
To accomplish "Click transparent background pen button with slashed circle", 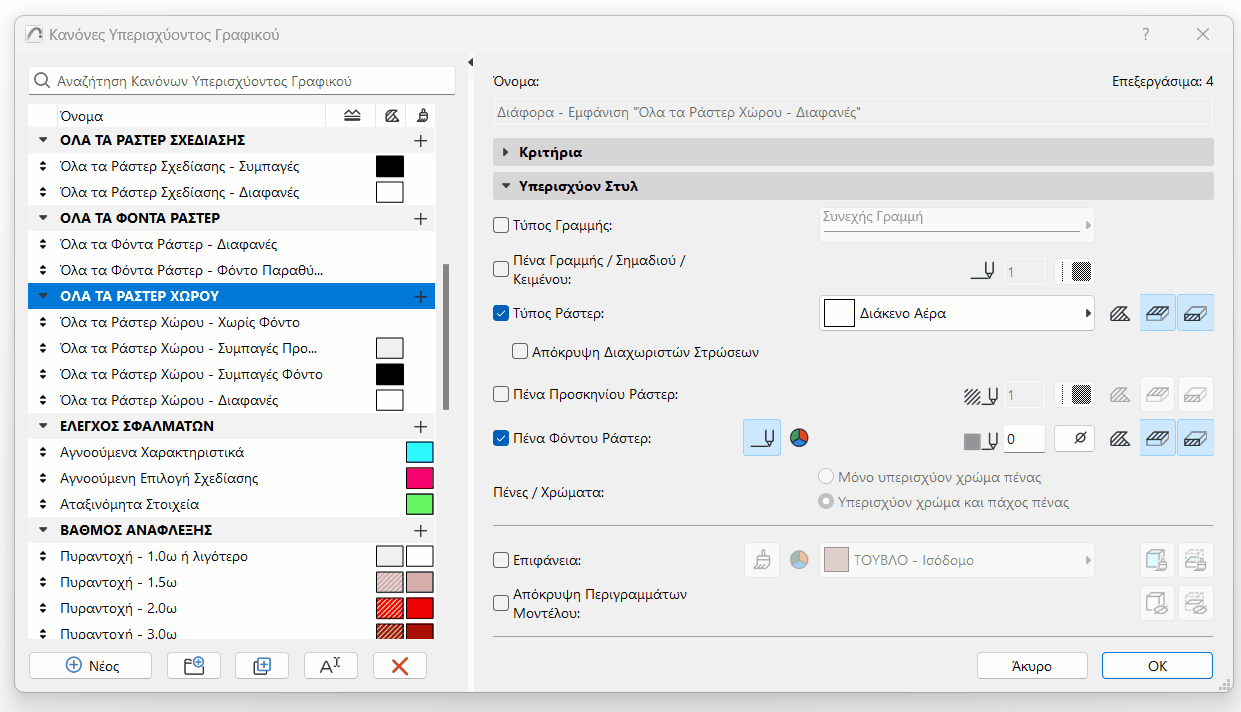I will (x=1074, y=438).
